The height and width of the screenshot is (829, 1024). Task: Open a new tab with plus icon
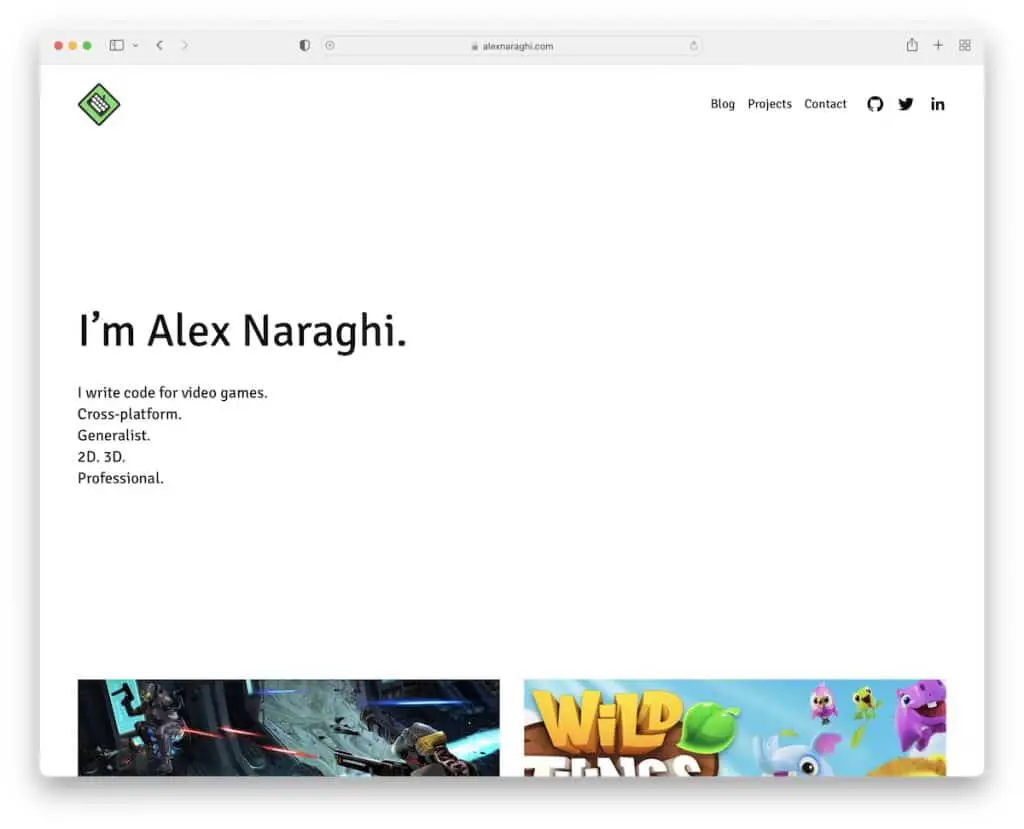coord(938,45)
